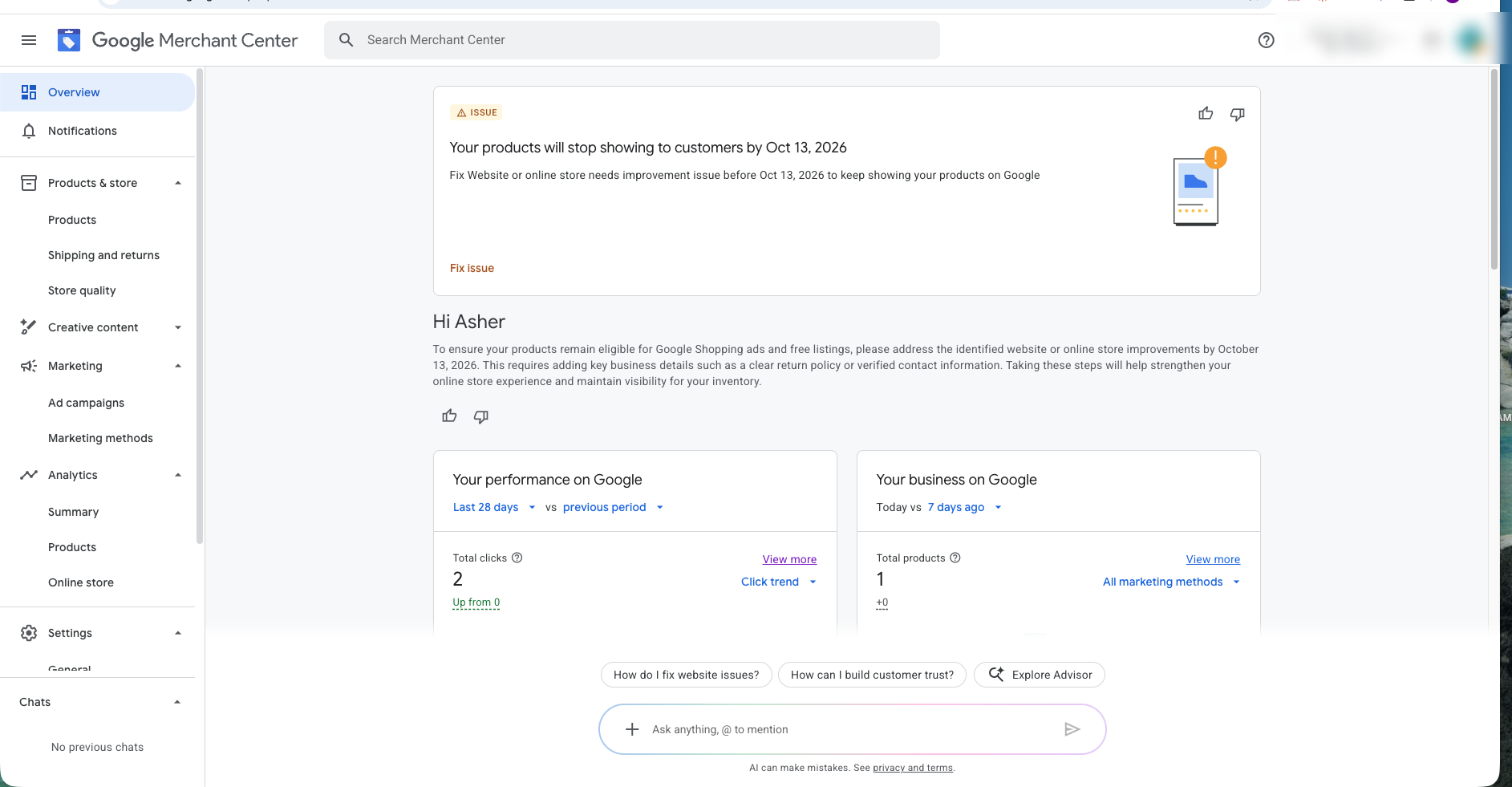Collapse the Chats section arrow
The width and height of the screenshot is (1512, 787).
click(x=178, y=702)
